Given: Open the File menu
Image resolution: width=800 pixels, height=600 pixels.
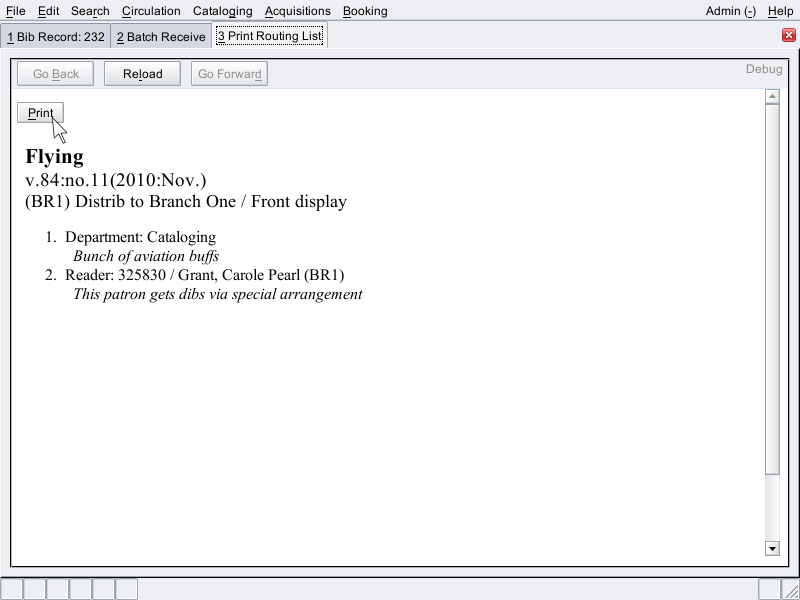Looking at the screenshot, I should [x=15, y=11].
